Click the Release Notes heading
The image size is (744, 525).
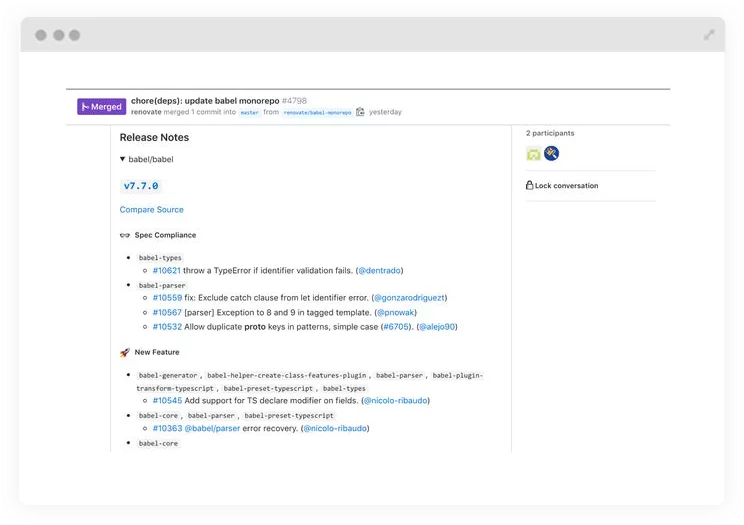(154, 137)
